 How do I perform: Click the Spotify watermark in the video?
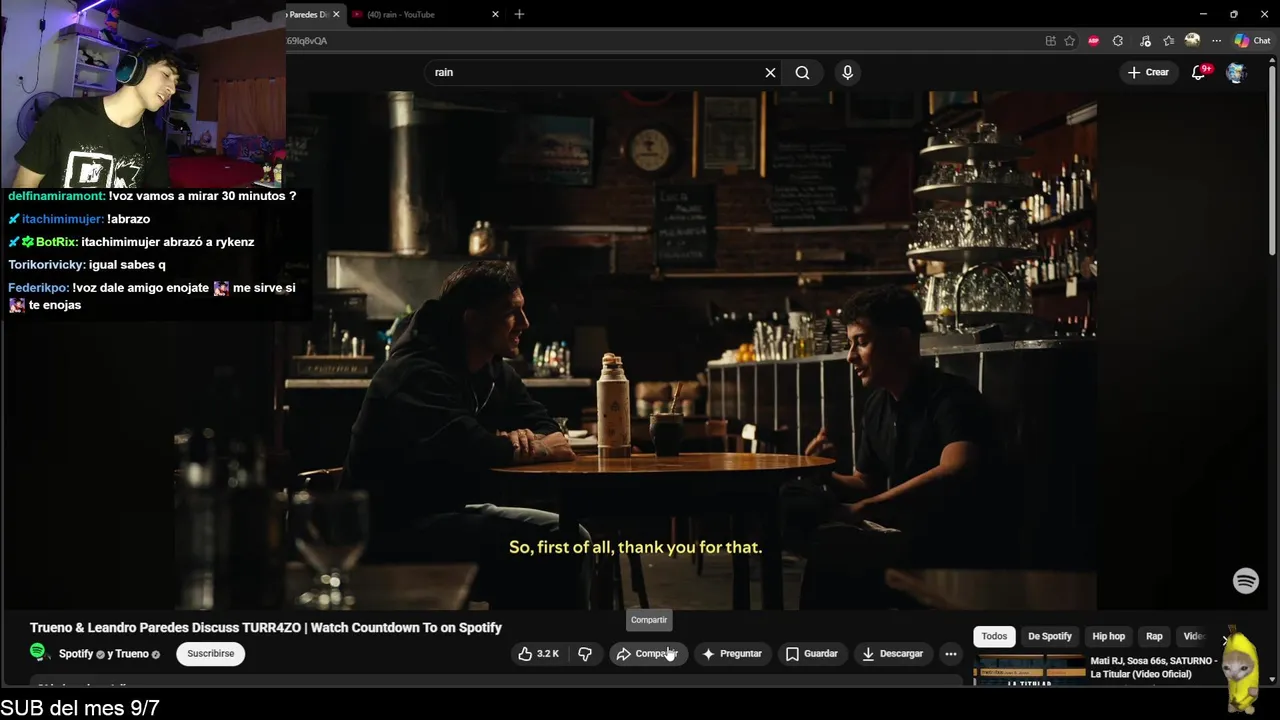click(x=1246, y=581)
